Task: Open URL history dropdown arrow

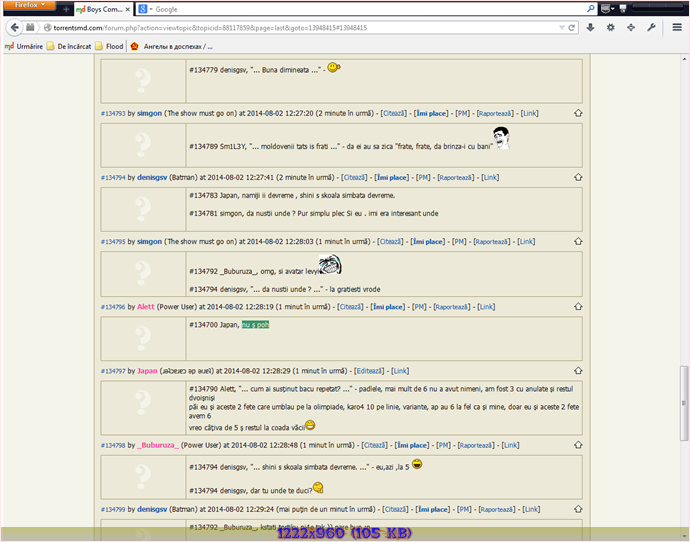Action: 562,28
